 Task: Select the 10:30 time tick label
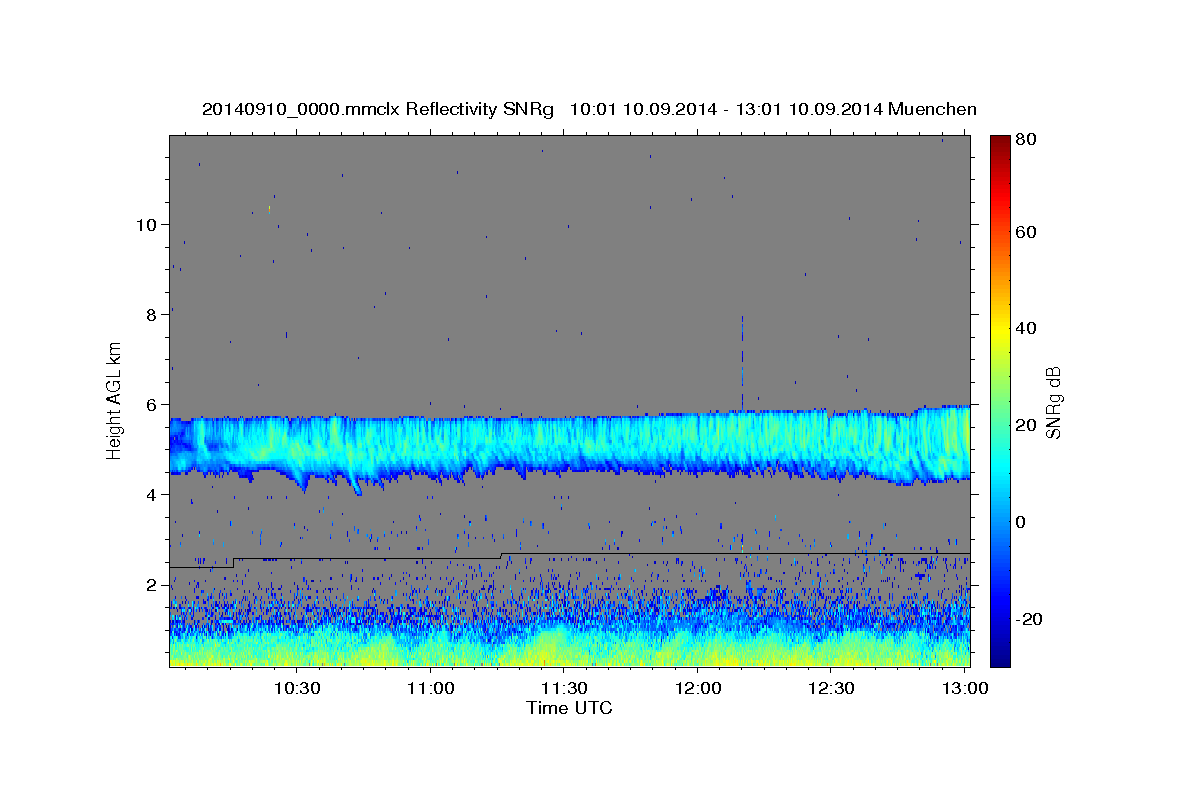(x=297, y=688)
